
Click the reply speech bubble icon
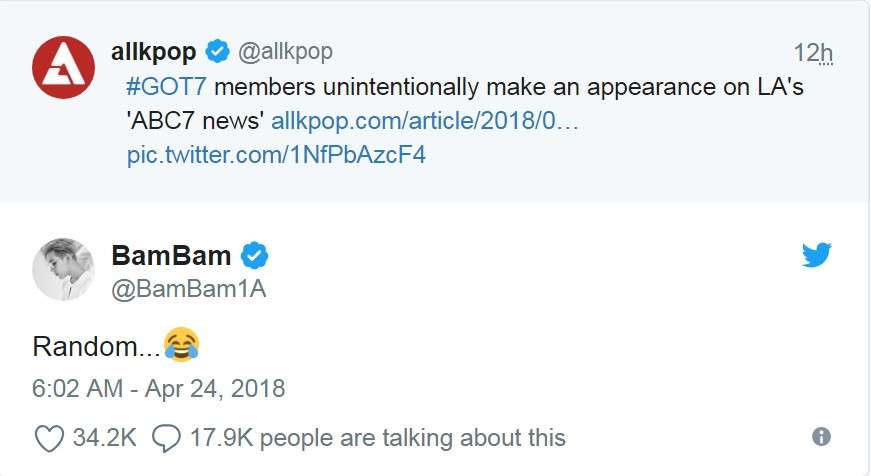(x=166, y=438)
